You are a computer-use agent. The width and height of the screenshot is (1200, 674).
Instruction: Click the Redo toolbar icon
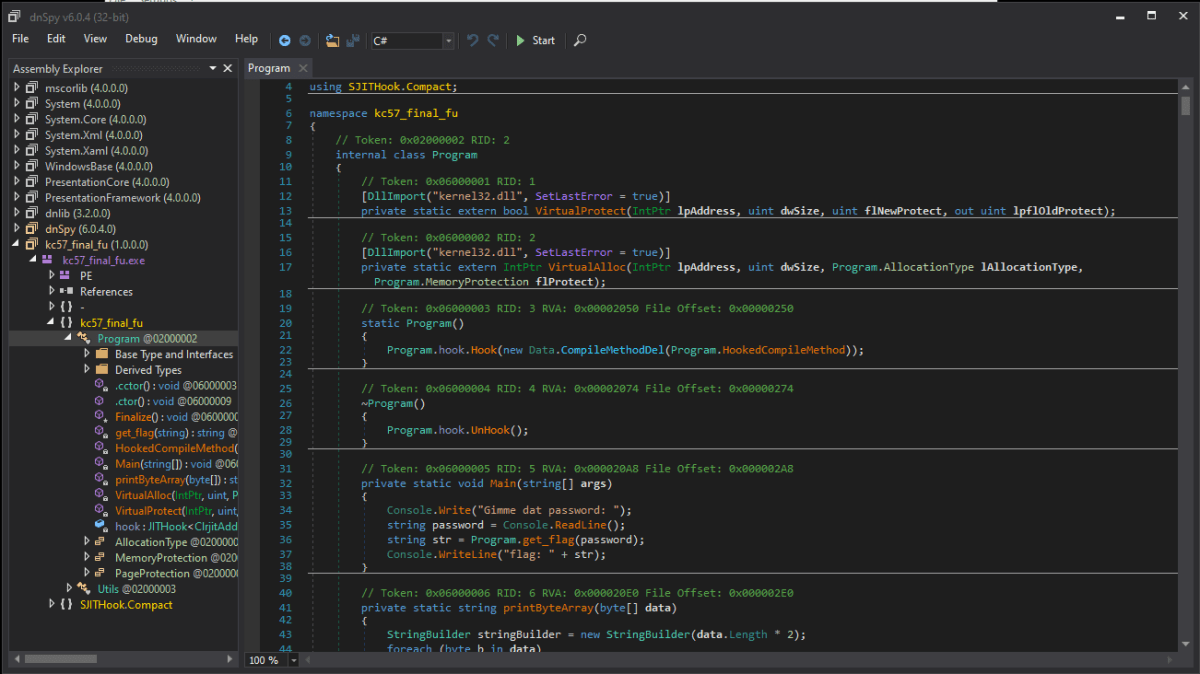[x=493, y=40]
